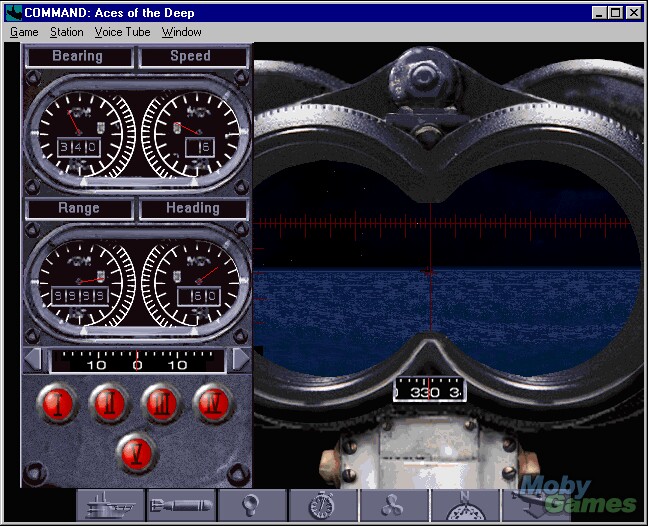Click the Bearing label plate
Image resolution: width=648 pixels, height=526 pixels.
pos(79,56)
